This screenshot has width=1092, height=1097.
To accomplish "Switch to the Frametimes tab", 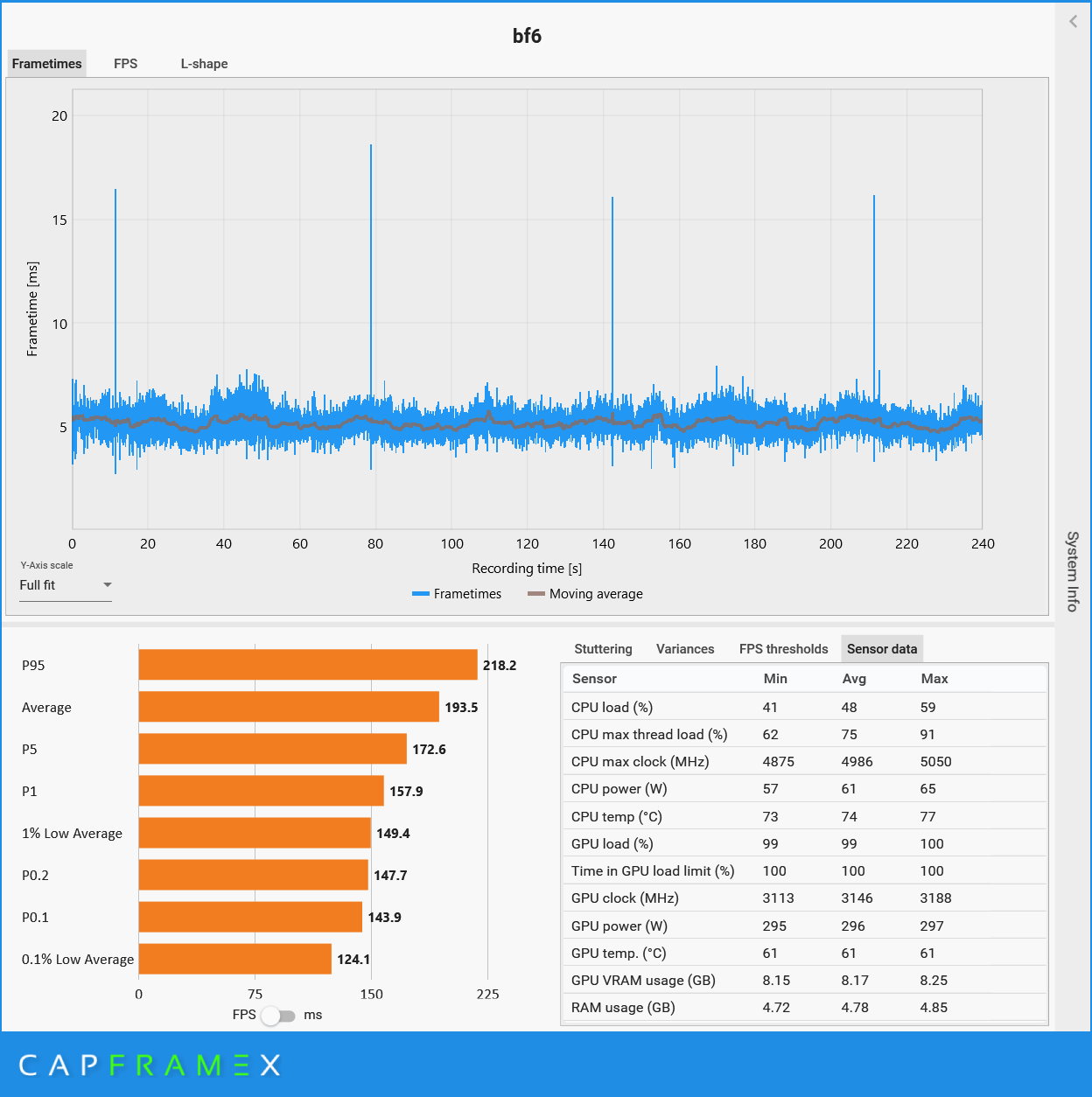I will 47,64.
